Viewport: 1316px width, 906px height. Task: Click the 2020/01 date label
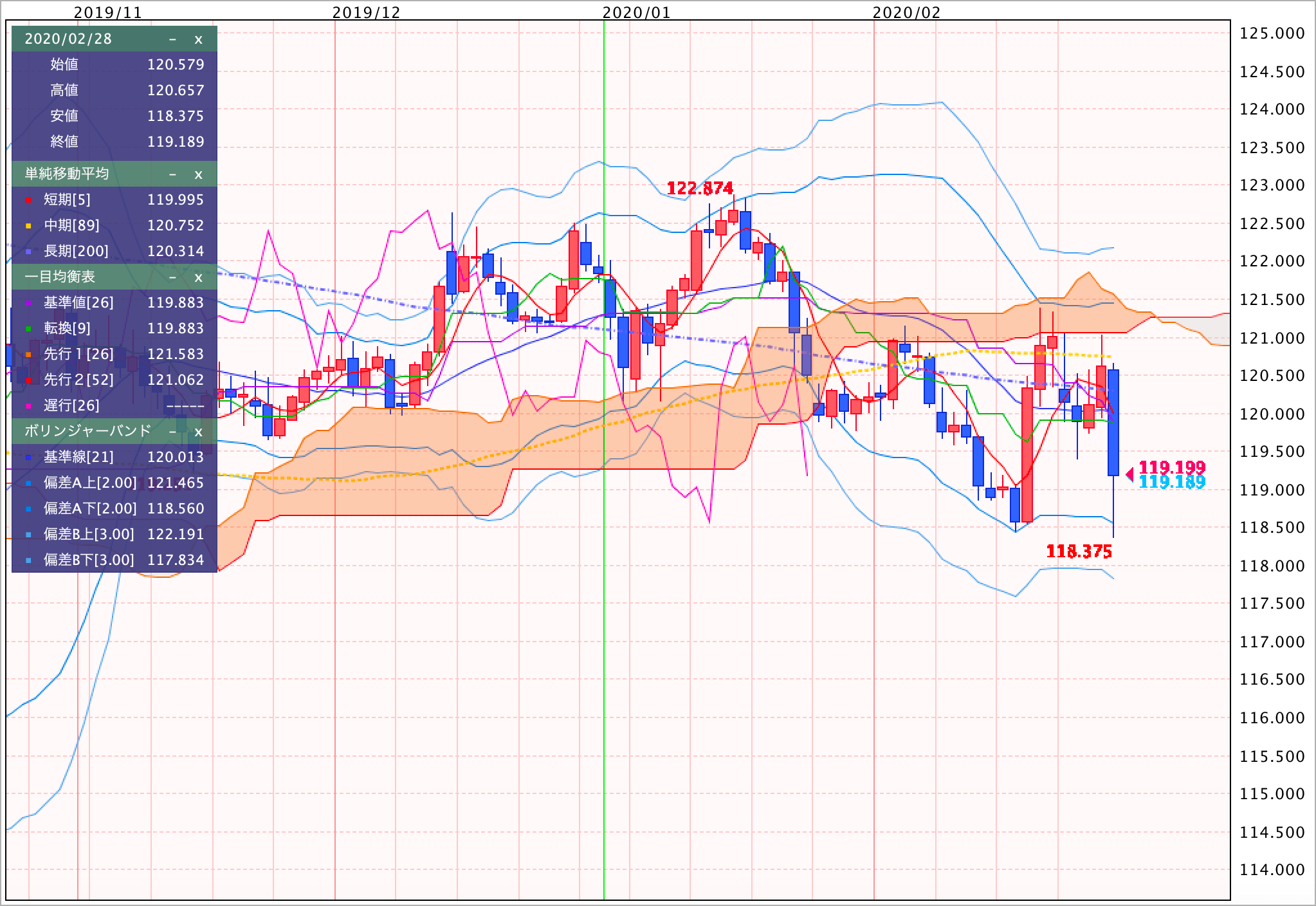pyautogui.click(x=637, y=12)
